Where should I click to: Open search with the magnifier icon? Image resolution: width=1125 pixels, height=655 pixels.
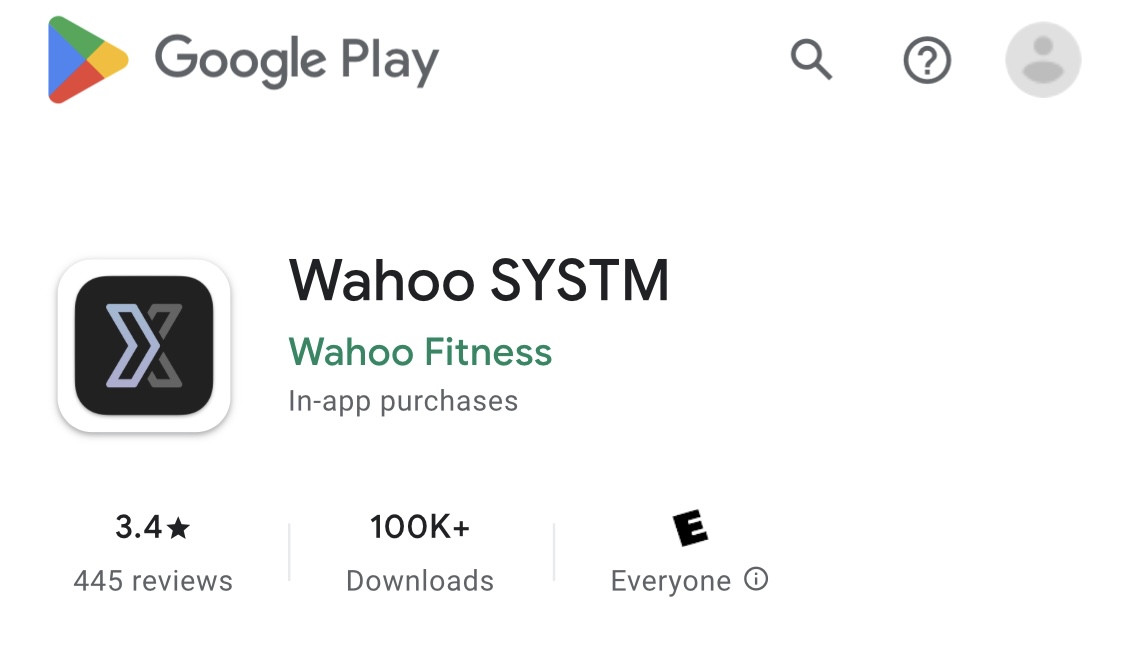point(811,60)
